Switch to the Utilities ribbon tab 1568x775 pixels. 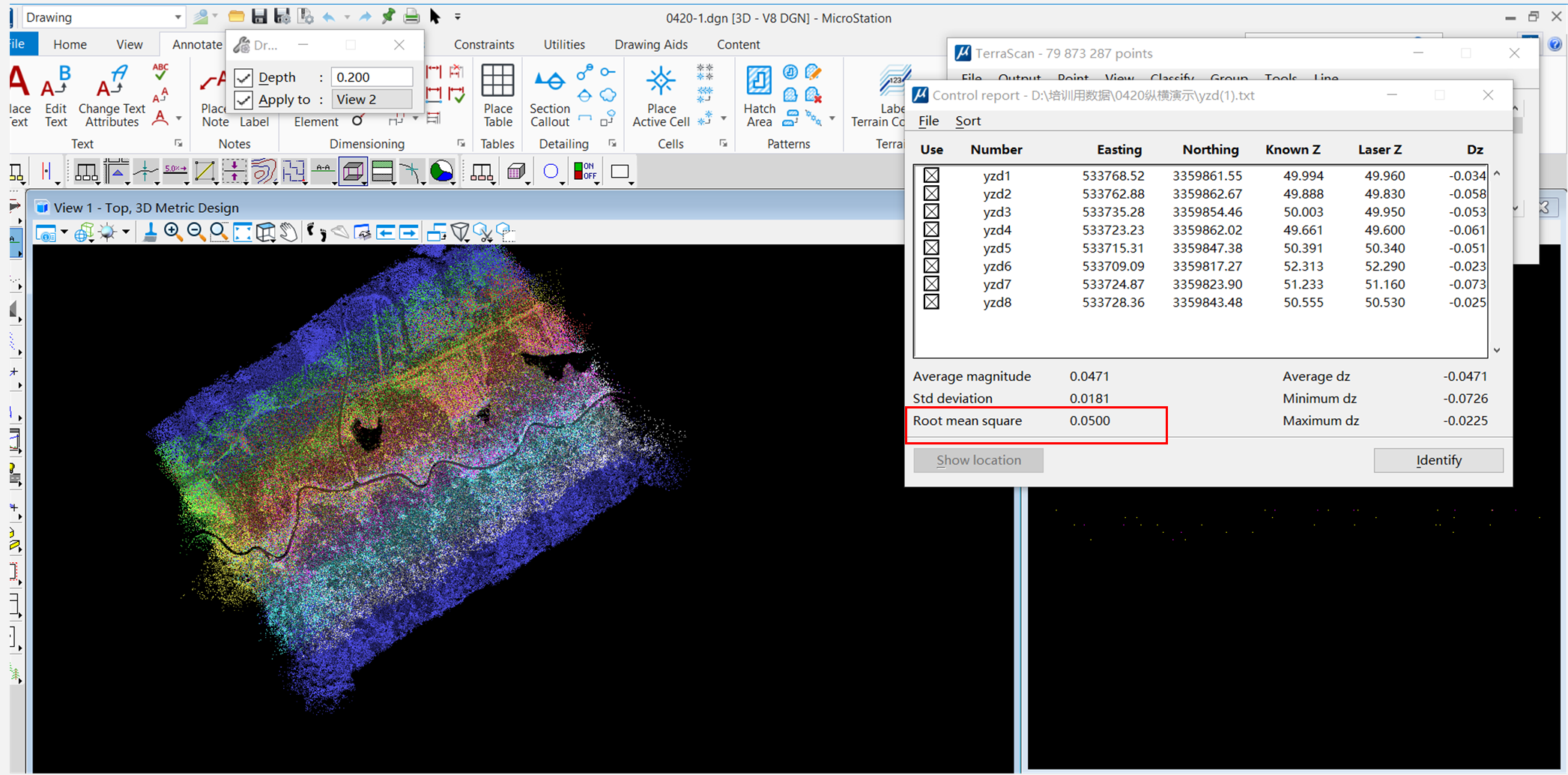pos(563,44)
